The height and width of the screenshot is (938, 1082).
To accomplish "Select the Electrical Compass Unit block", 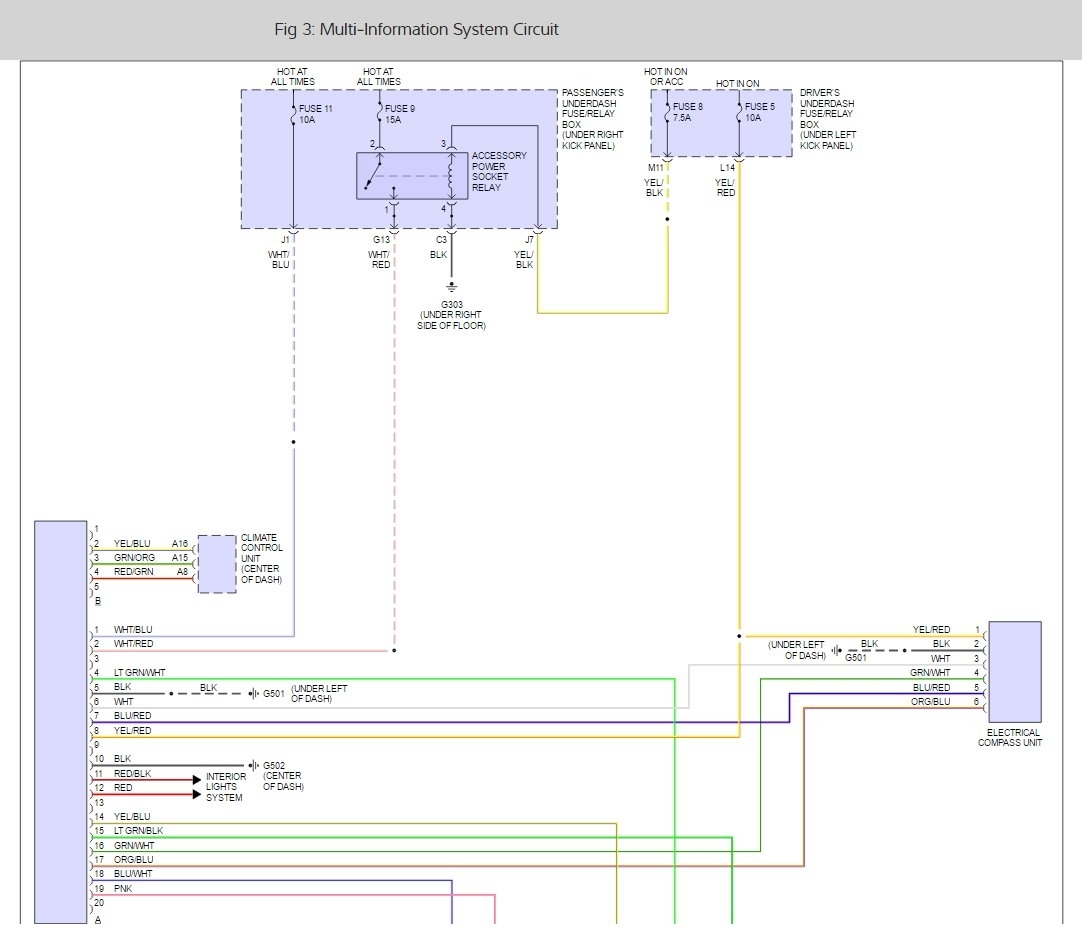I will click(x=1014, y=672).
